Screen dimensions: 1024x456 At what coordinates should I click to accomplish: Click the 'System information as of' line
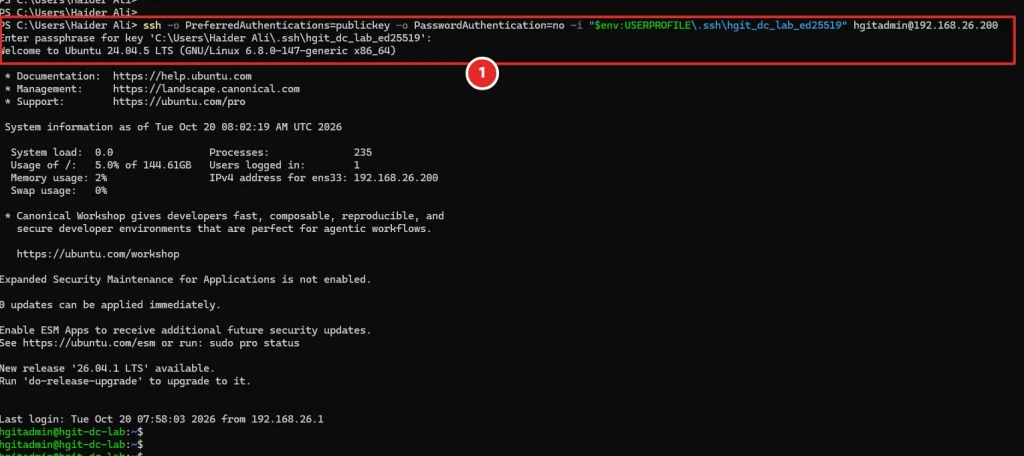(173, 127)
